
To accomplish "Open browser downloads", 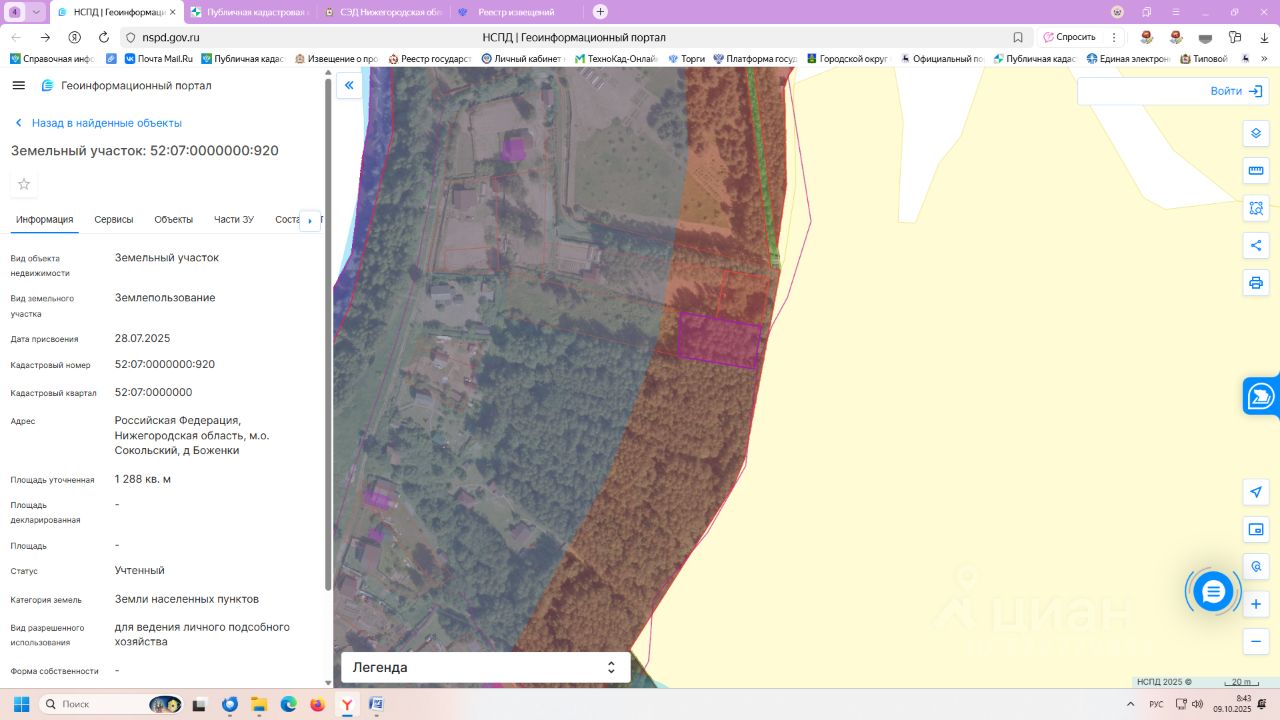I will tap(1264, 37).
